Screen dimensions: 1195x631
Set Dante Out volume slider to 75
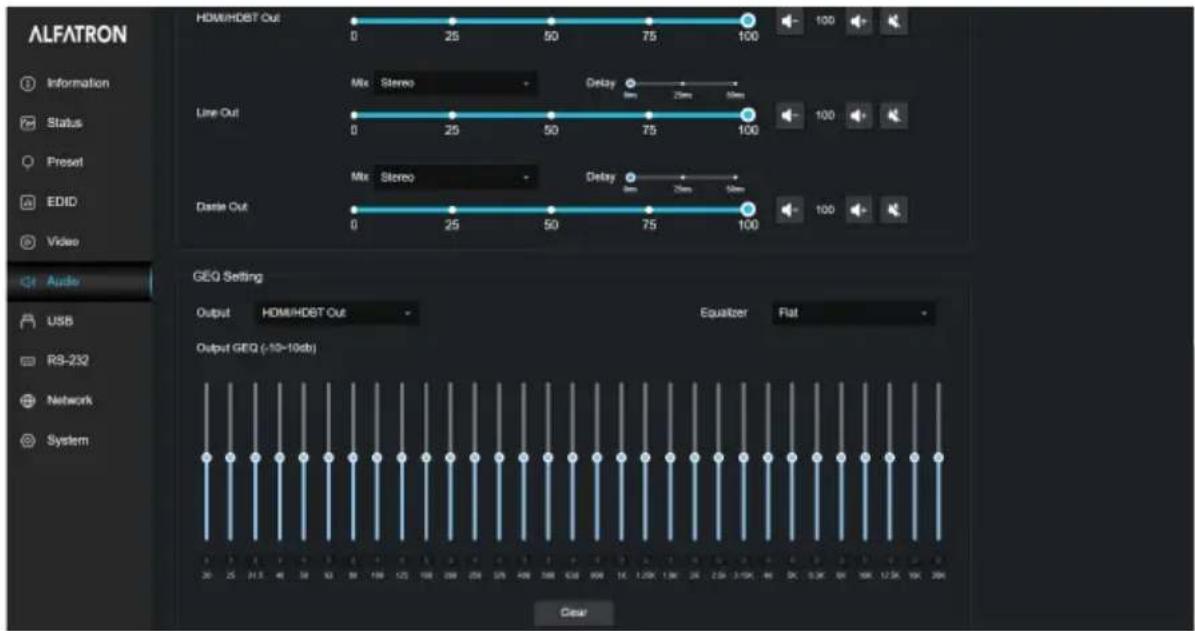(649, 210)
